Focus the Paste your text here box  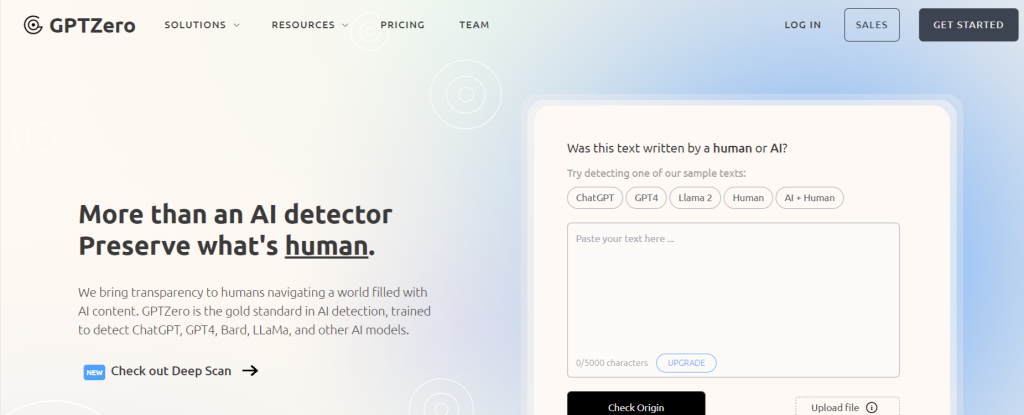pyautogui.click(x=733, y=300)
